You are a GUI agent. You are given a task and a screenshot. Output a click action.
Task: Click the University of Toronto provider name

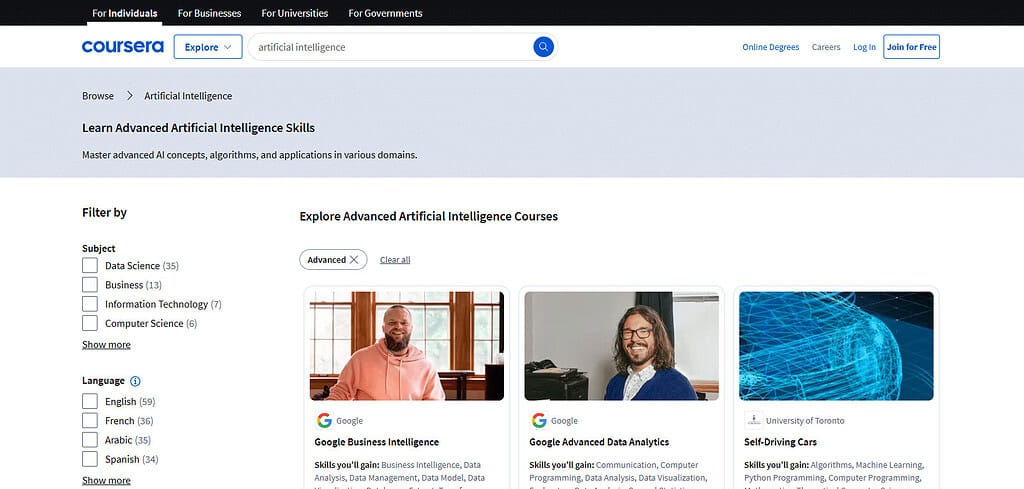pyautogui.click(x=805, y=421)
